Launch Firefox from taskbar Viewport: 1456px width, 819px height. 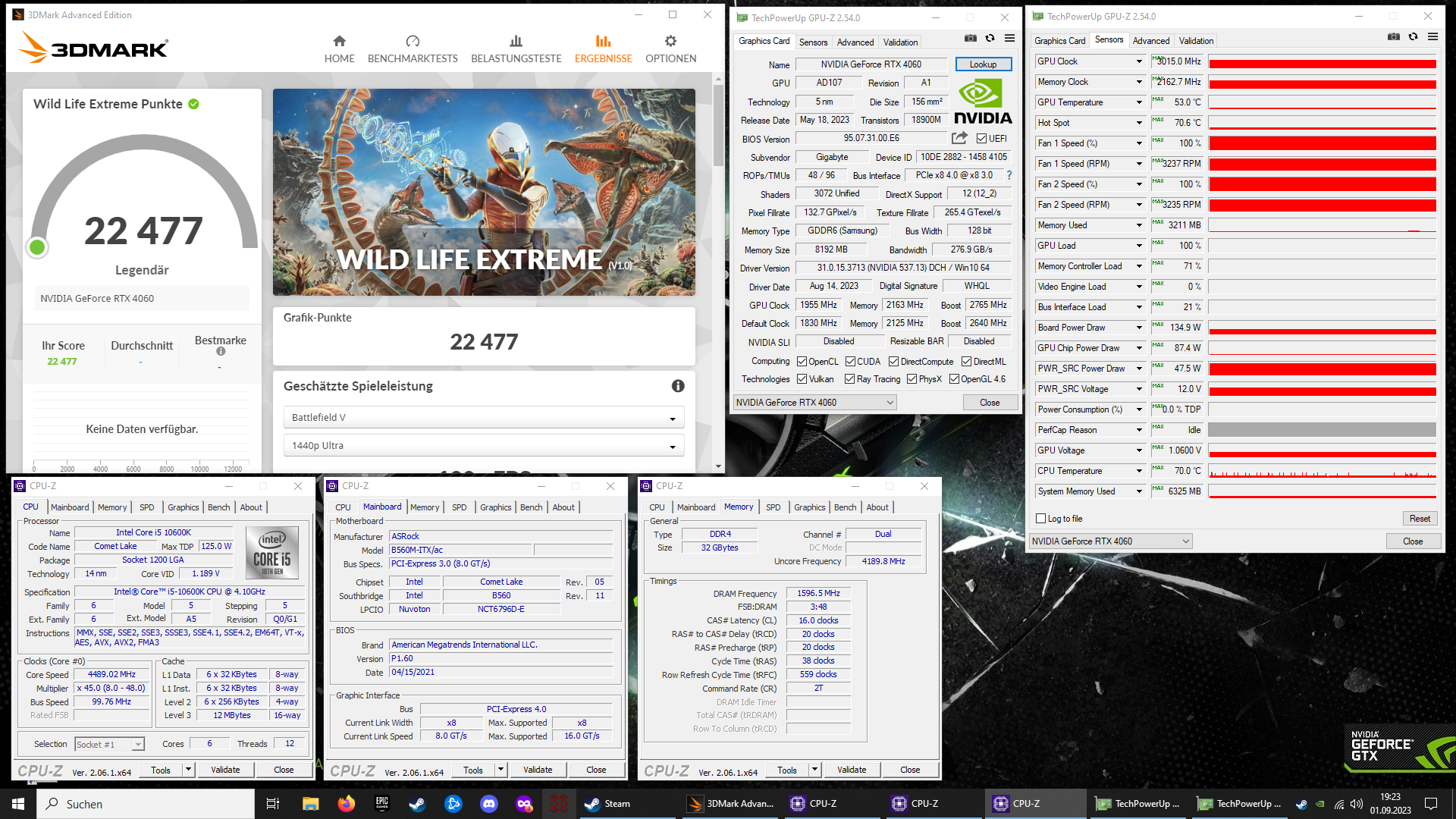click(x=346, y=804)
